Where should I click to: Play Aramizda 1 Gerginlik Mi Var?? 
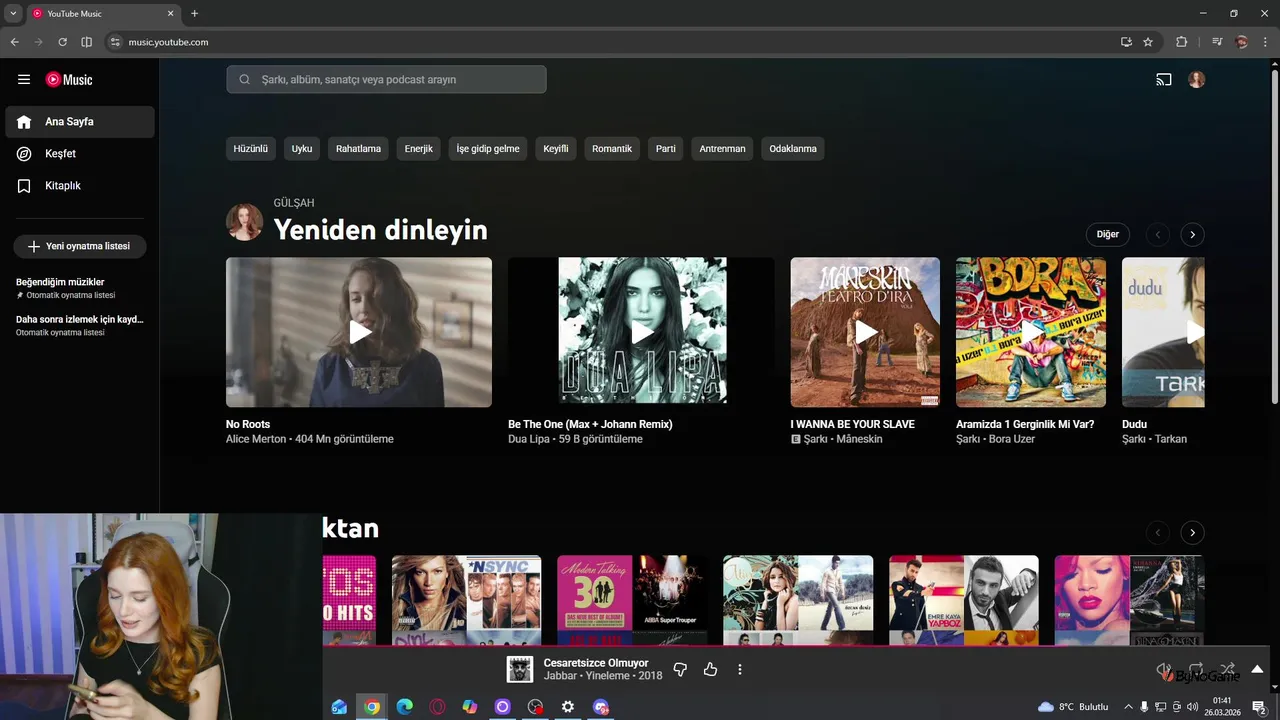pos(1031,332)
